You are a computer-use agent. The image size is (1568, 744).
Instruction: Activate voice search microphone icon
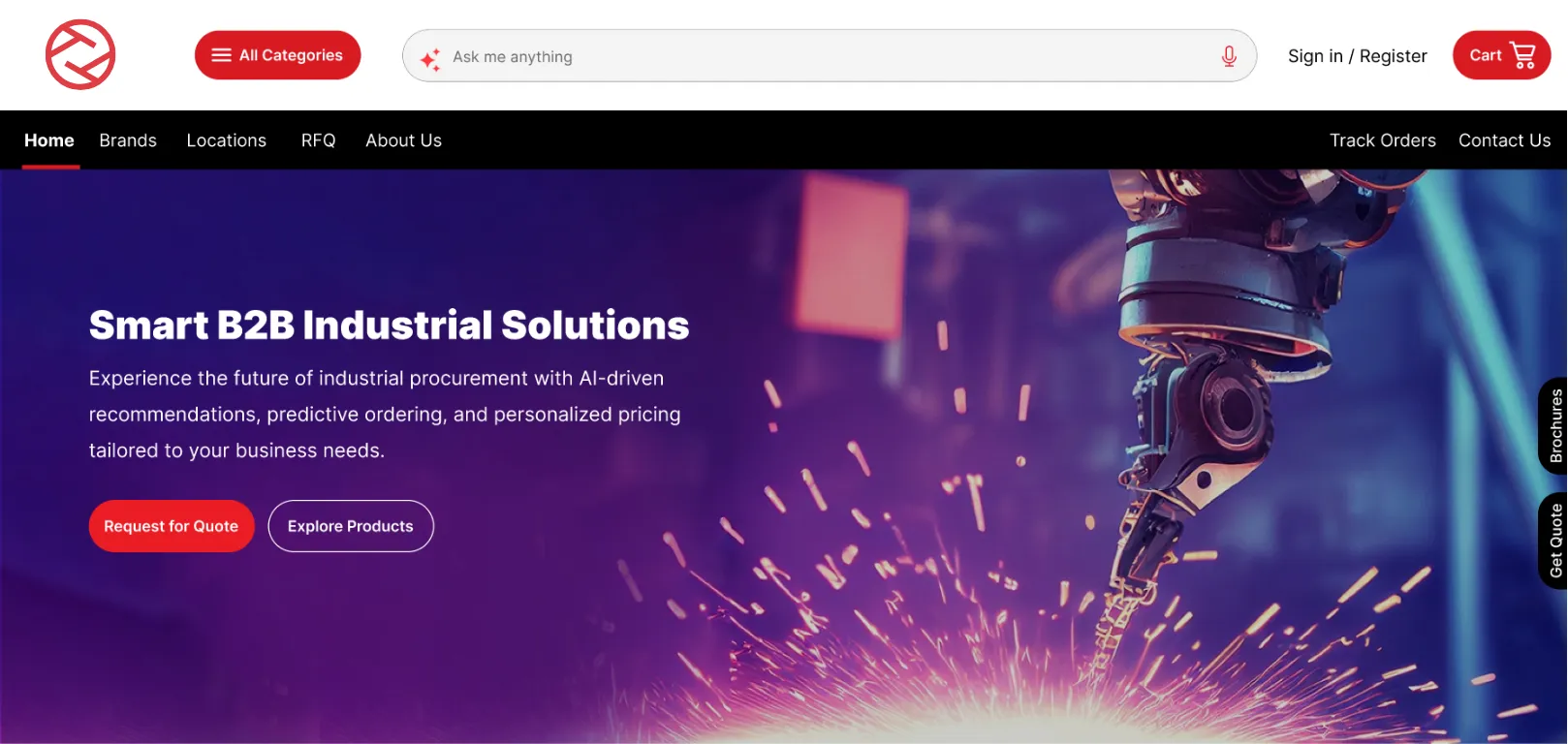[x=1229, y=56]
